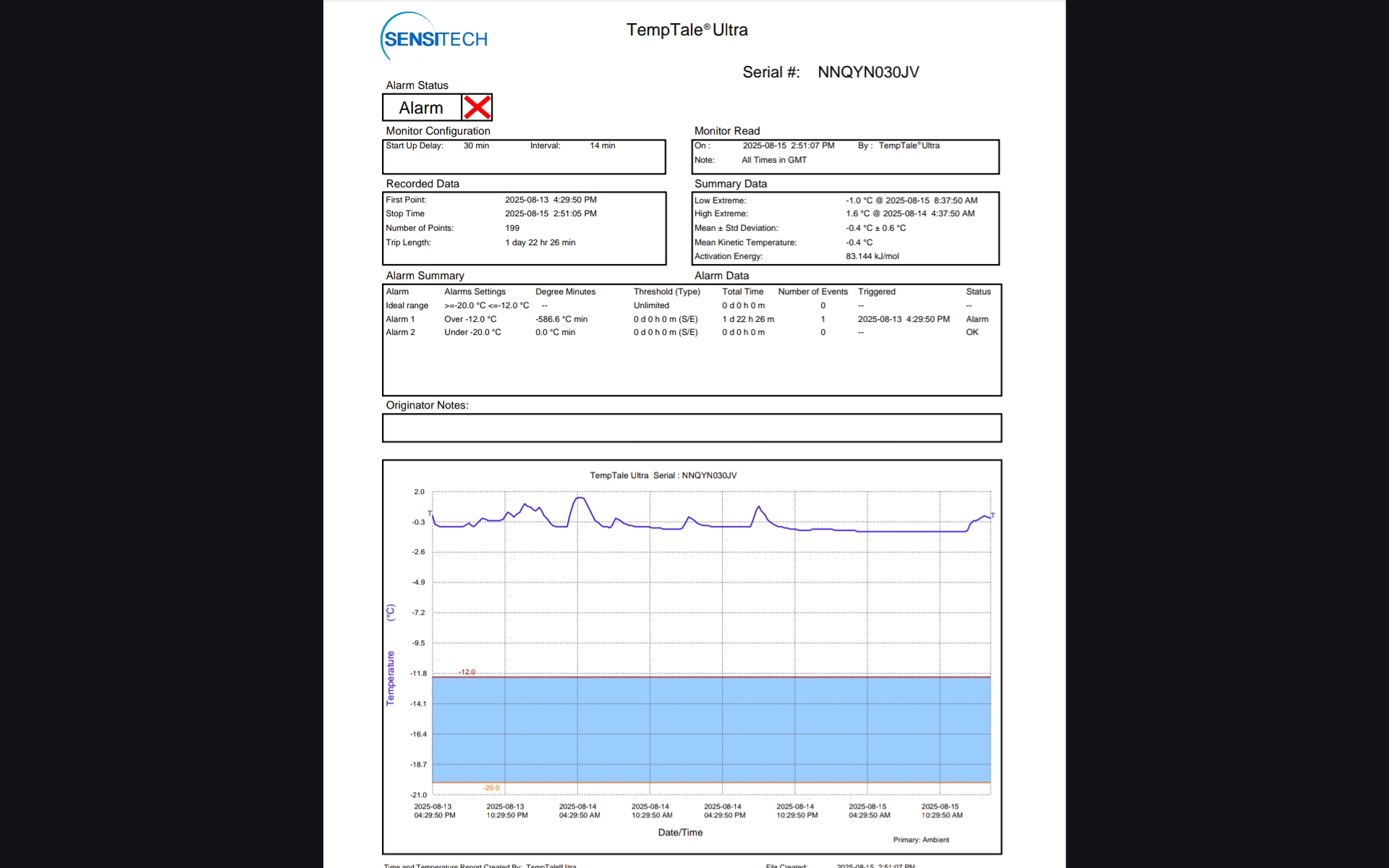The width and height of the screenshot is (1389, 868).
Task: Click the serial number NNQYN030JV in the header
Action: pos(867,72)
